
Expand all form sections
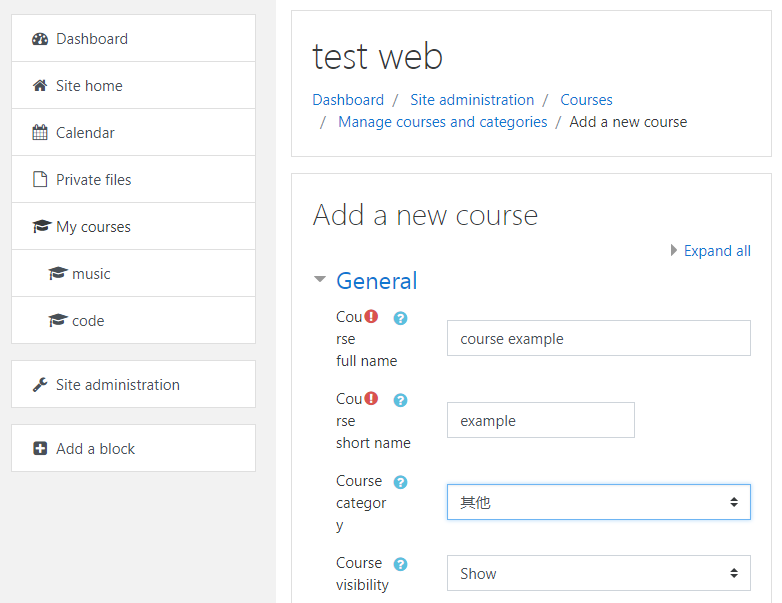[x=716, y=251]
